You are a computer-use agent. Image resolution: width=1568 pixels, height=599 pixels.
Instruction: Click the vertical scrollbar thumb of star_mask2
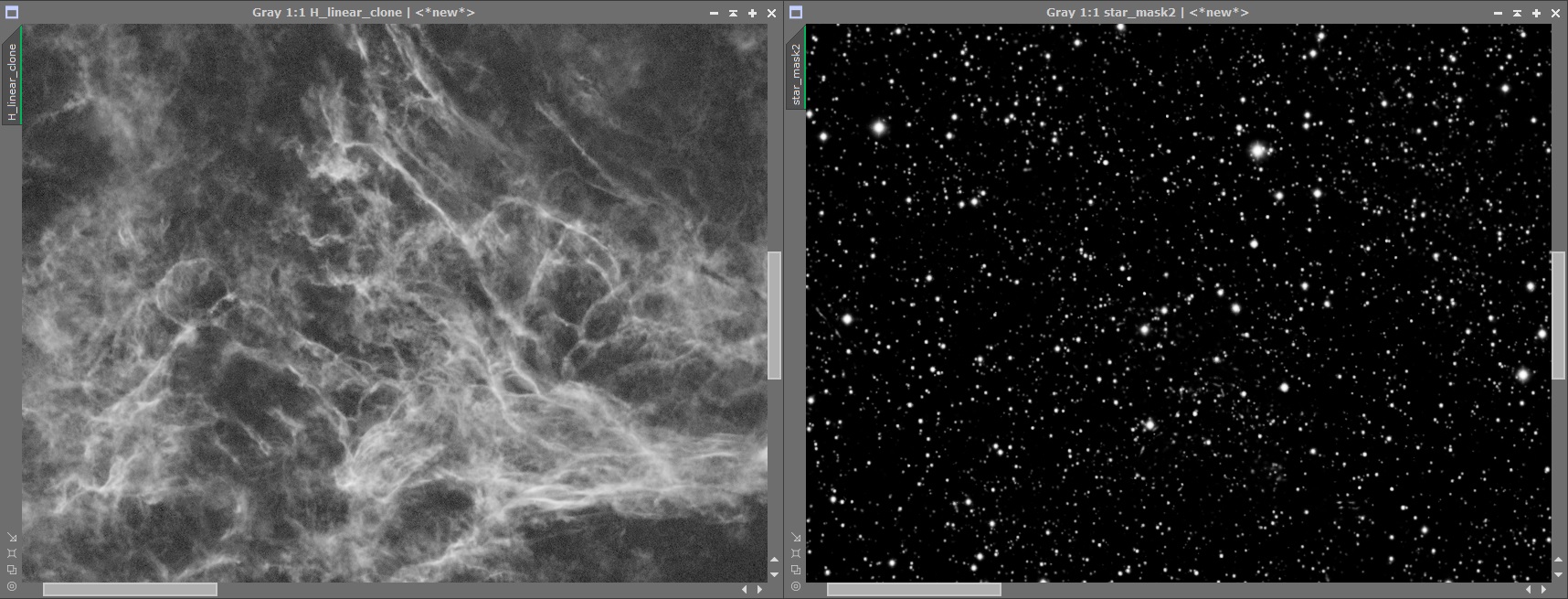pyautogui.click(x=1558, y=316)
